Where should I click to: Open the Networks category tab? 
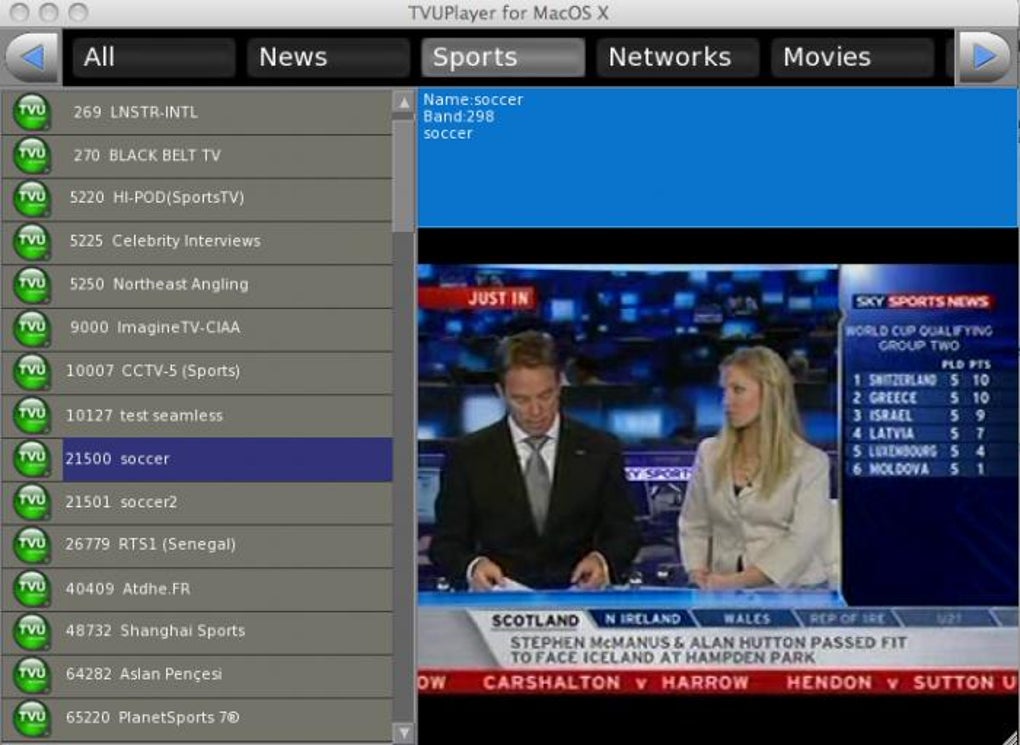(678, 57)
